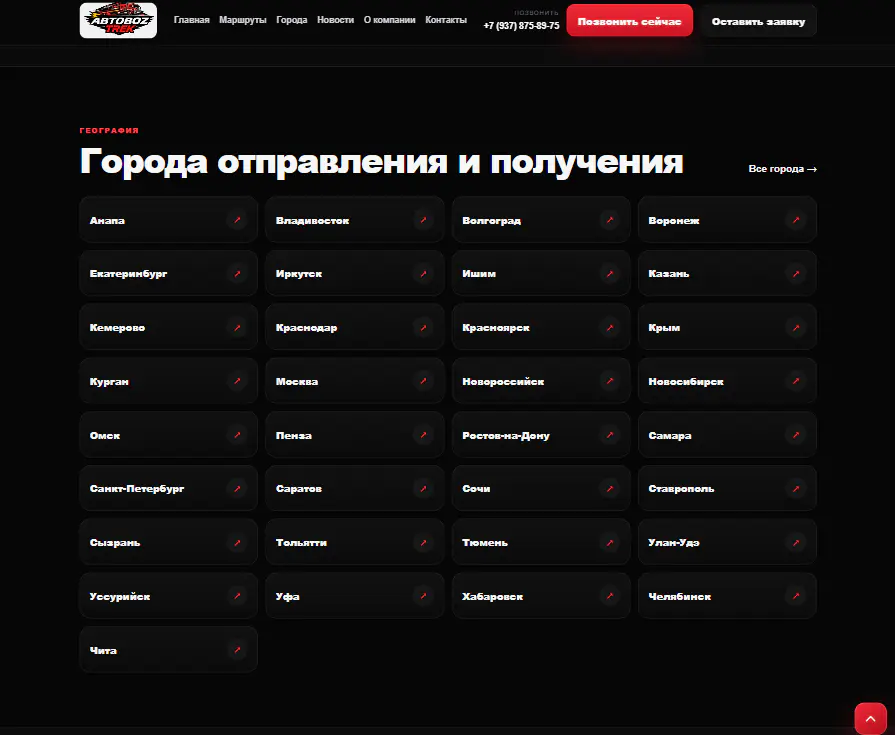Screen dimensions: 895x735
Task: Click the red scroll-to-top chevron button
Action: 870,718
